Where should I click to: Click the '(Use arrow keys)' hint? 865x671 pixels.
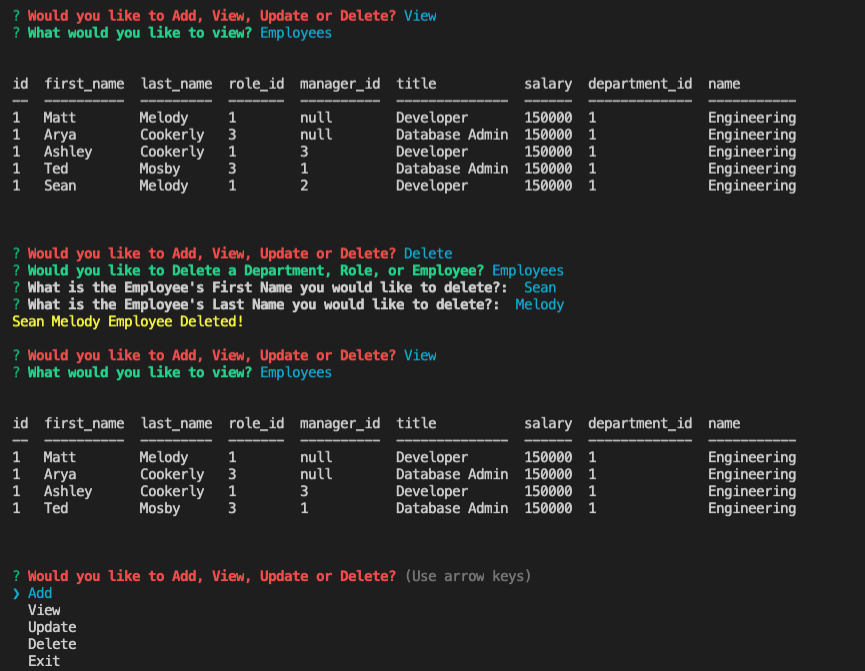click(x=468, y=576)
